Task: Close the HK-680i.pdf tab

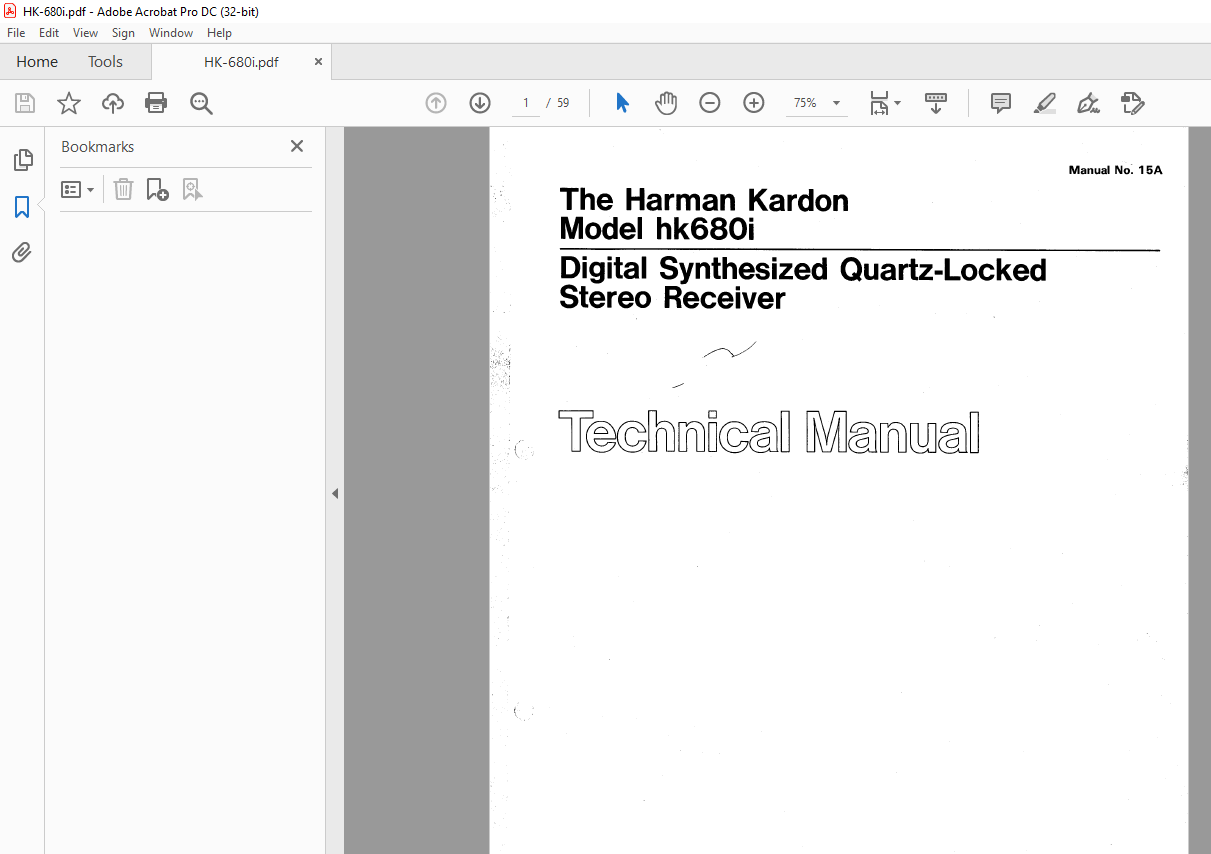Action: click(319, 62)
